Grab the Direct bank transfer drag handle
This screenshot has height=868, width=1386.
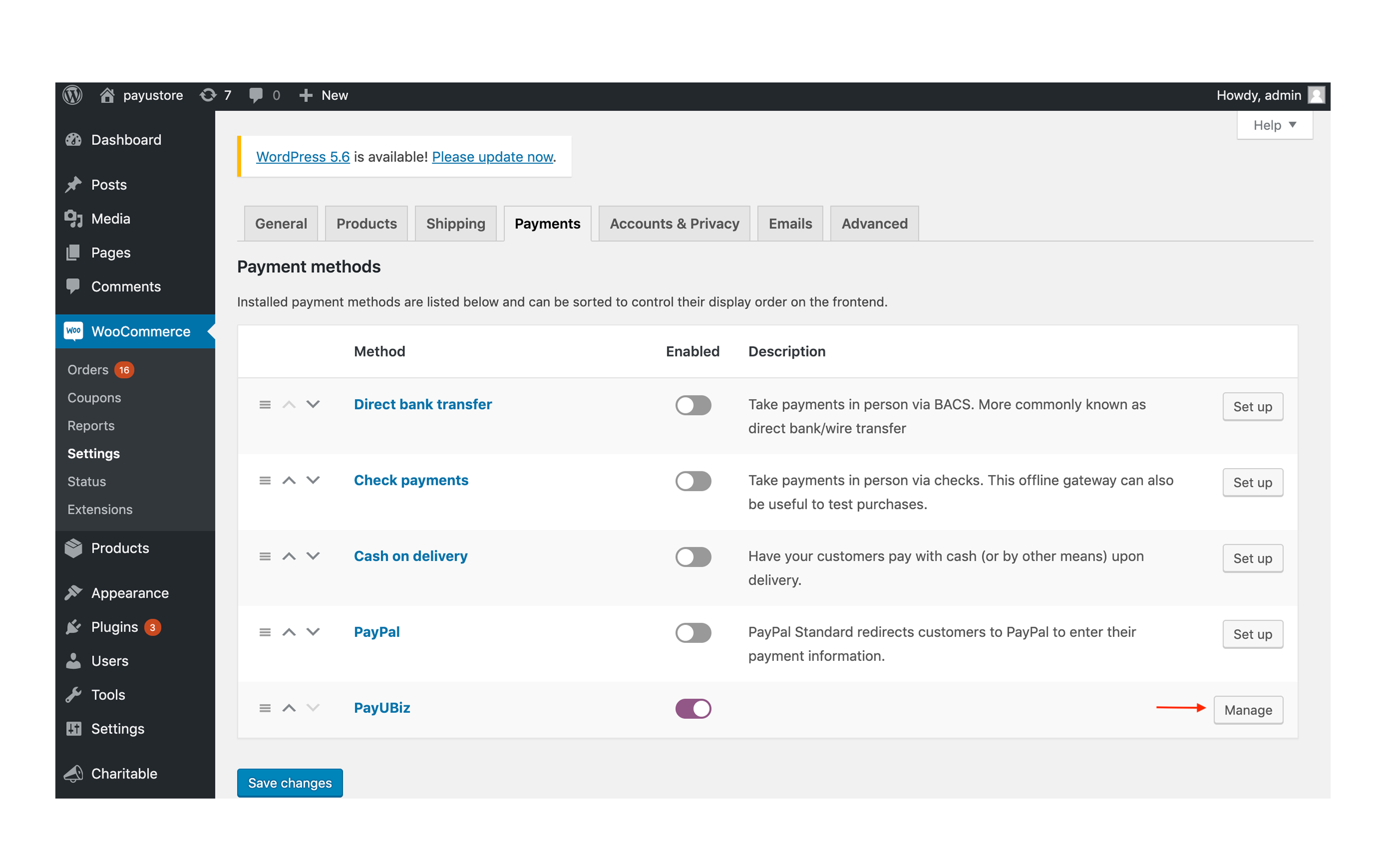pos(265,405)
